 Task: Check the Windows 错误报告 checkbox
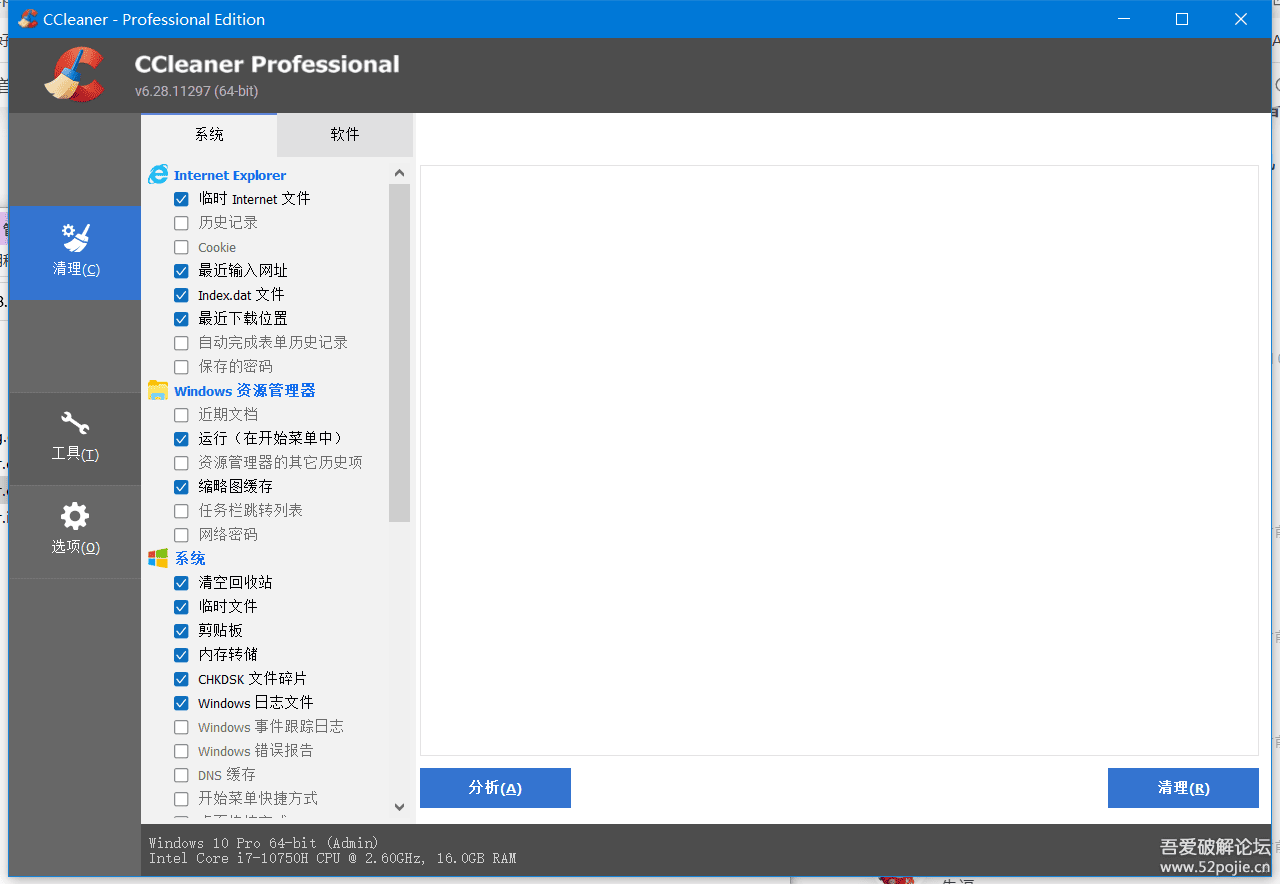(x=181, y=751)
